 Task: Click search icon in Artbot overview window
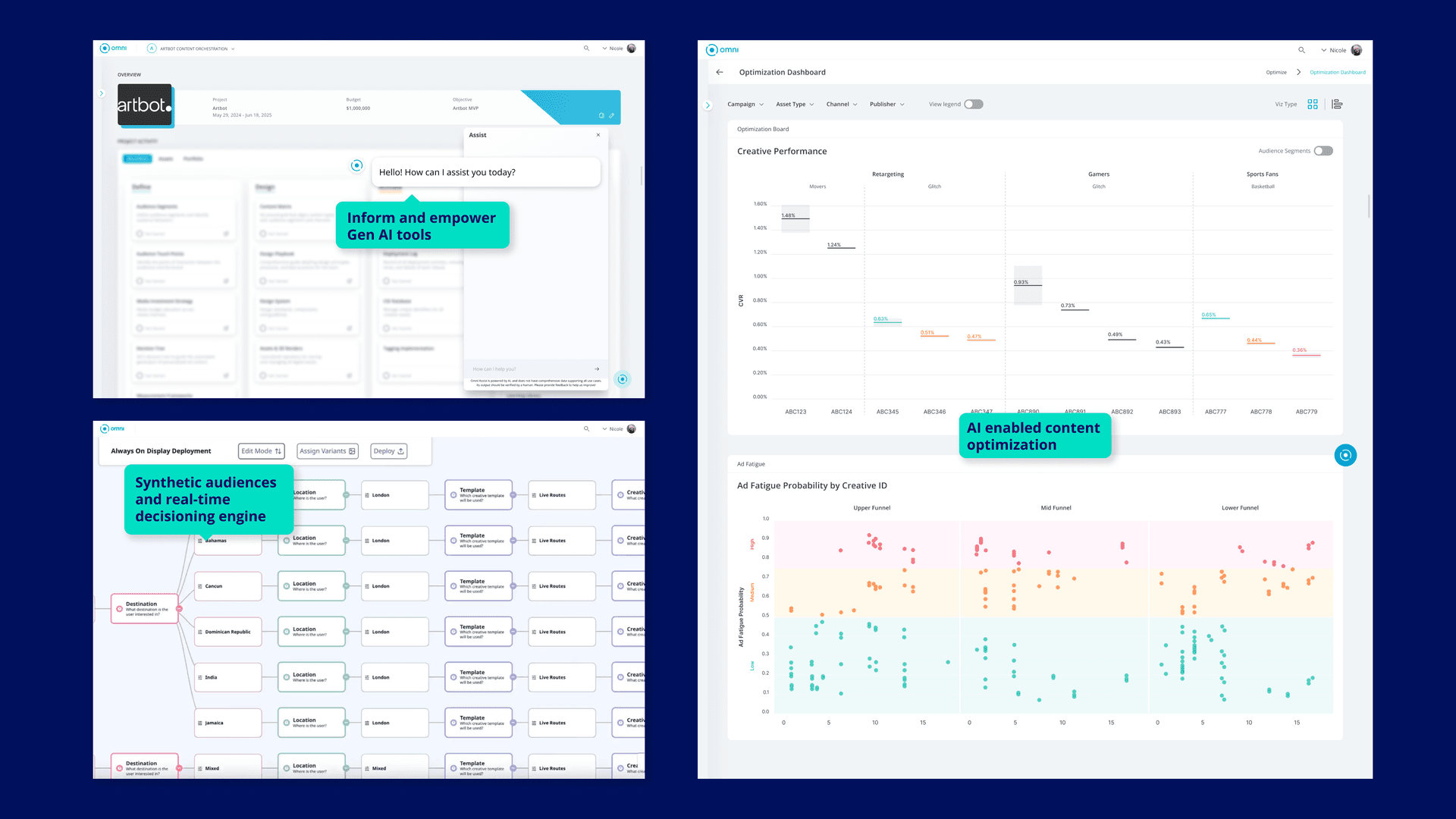pyautogui.click(x=586, y=49)
